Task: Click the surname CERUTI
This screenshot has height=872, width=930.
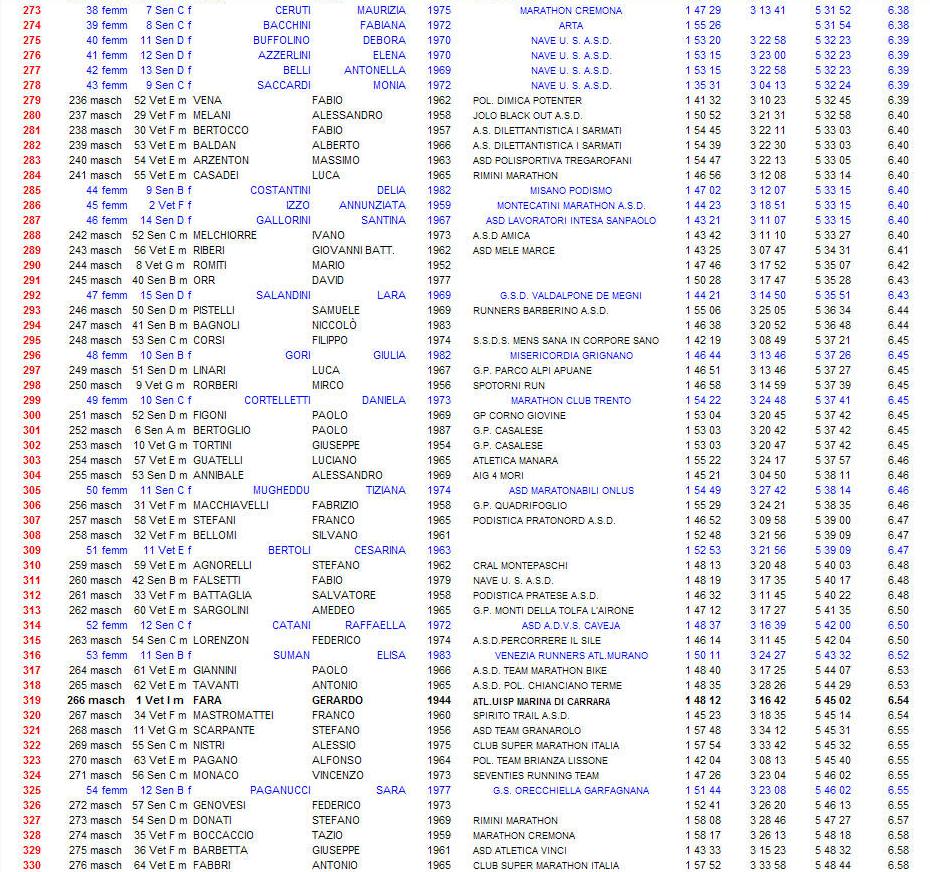Action: 292,11
